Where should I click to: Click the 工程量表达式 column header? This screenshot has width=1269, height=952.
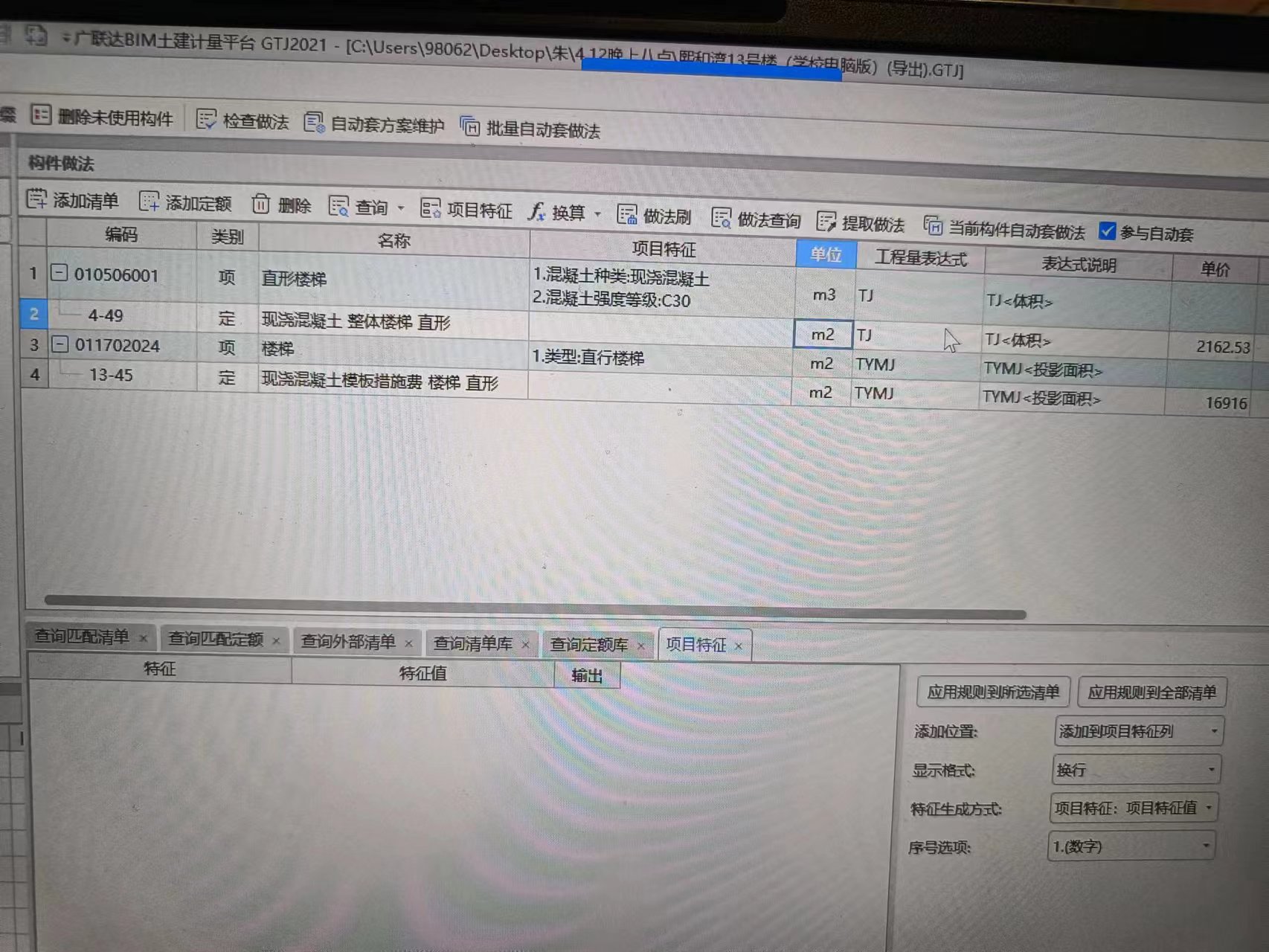click(921, 258)
